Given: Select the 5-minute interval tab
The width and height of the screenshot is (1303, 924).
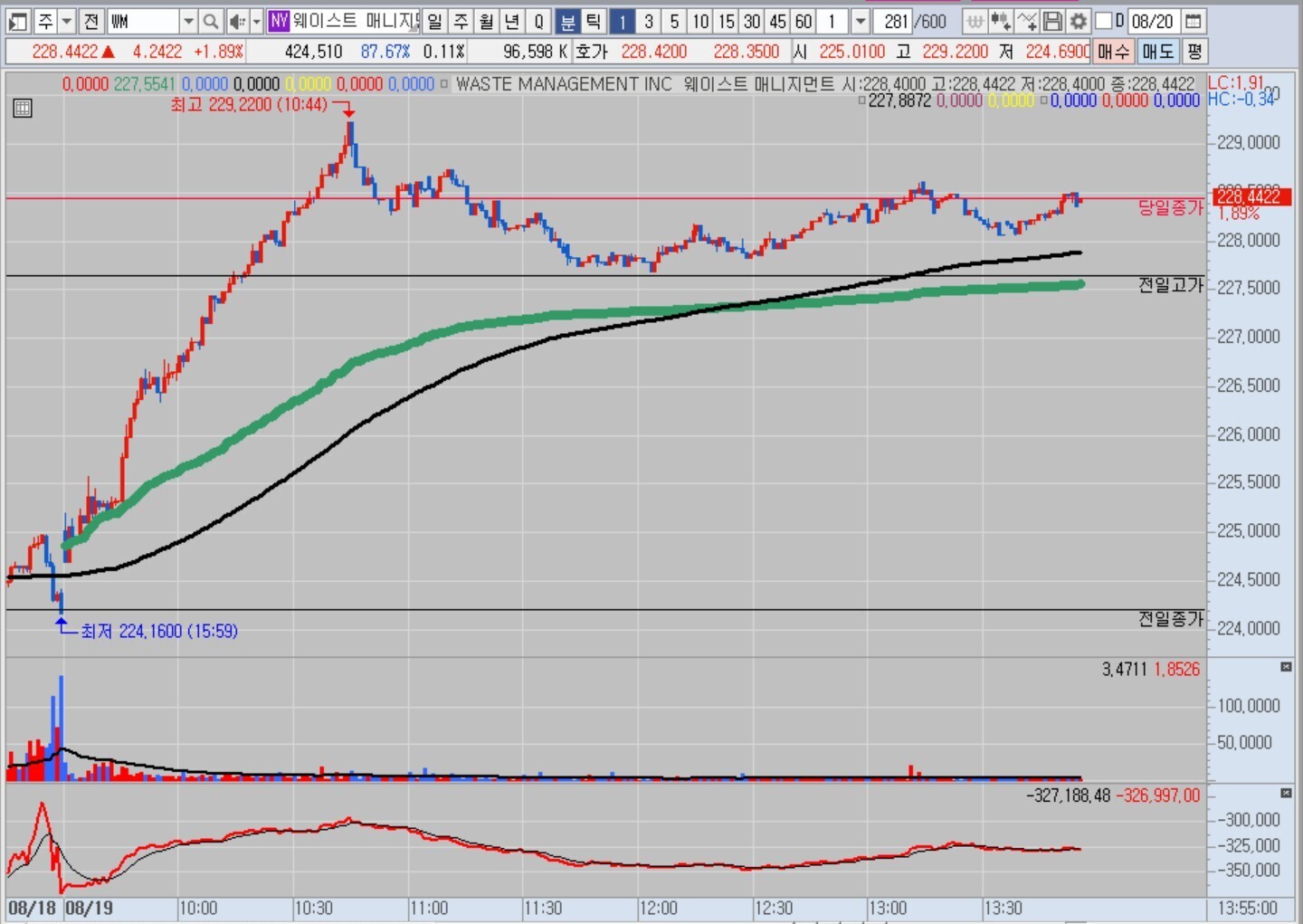Looking at the screenshot, I should point(674,21).
